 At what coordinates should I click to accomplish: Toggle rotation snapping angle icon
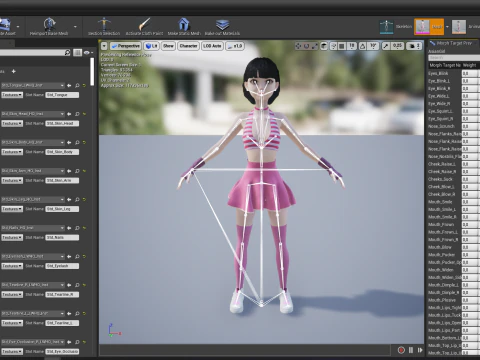point(363,46)
